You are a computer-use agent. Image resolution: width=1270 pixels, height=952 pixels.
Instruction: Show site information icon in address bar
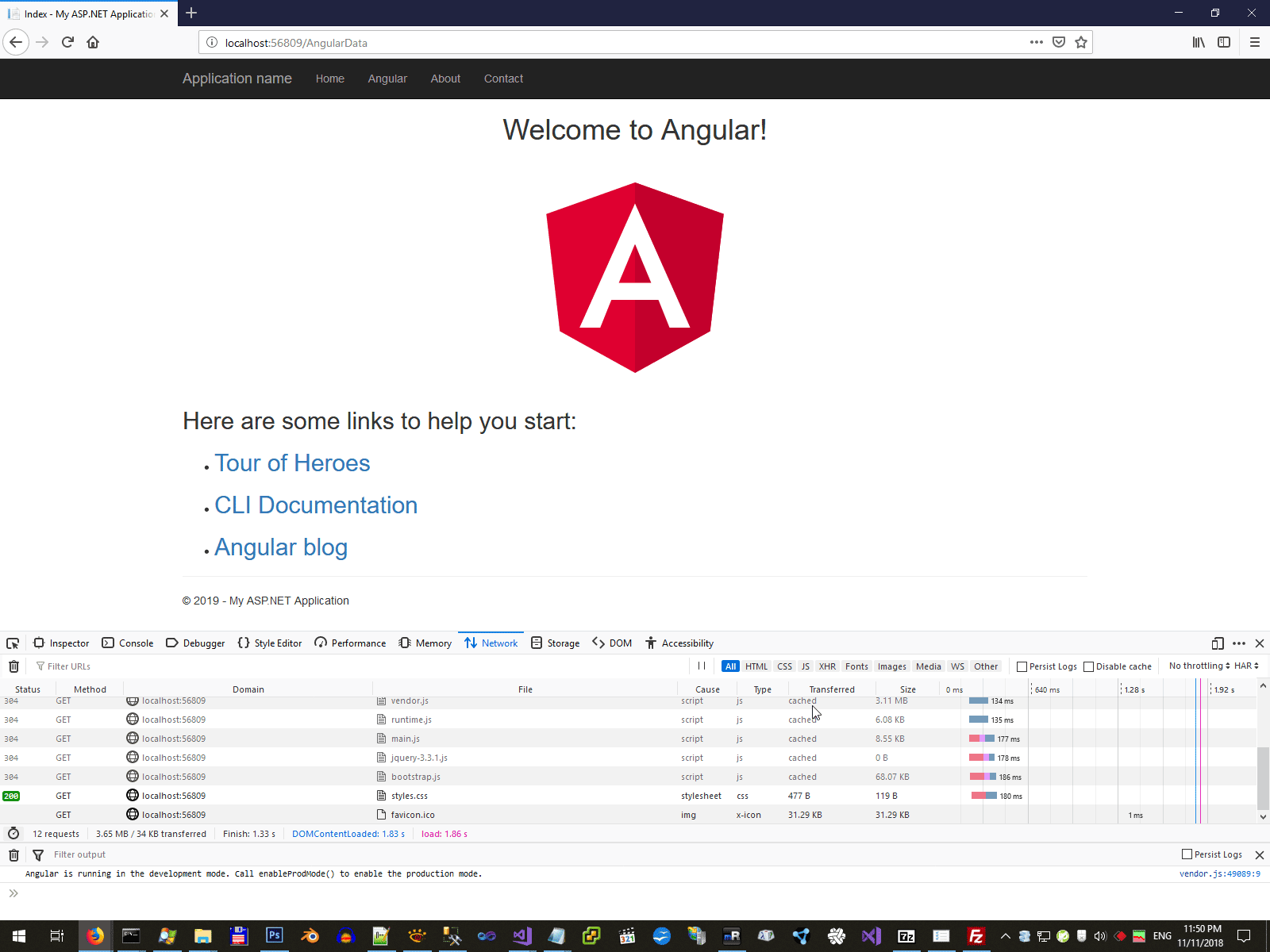point(212,43)
